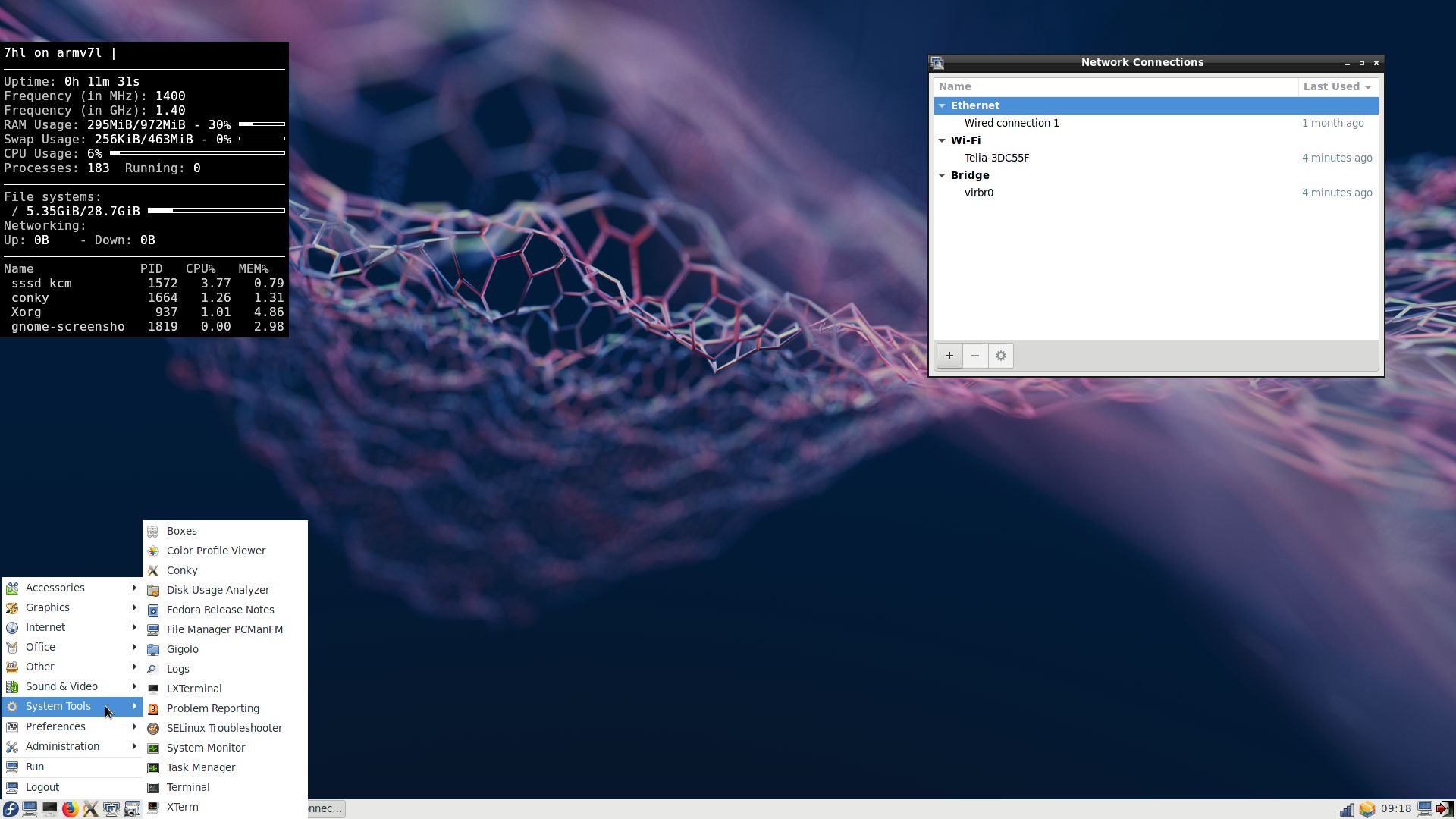
Task: Select the virbr0 bridge connection
Action: click(978, 193)
